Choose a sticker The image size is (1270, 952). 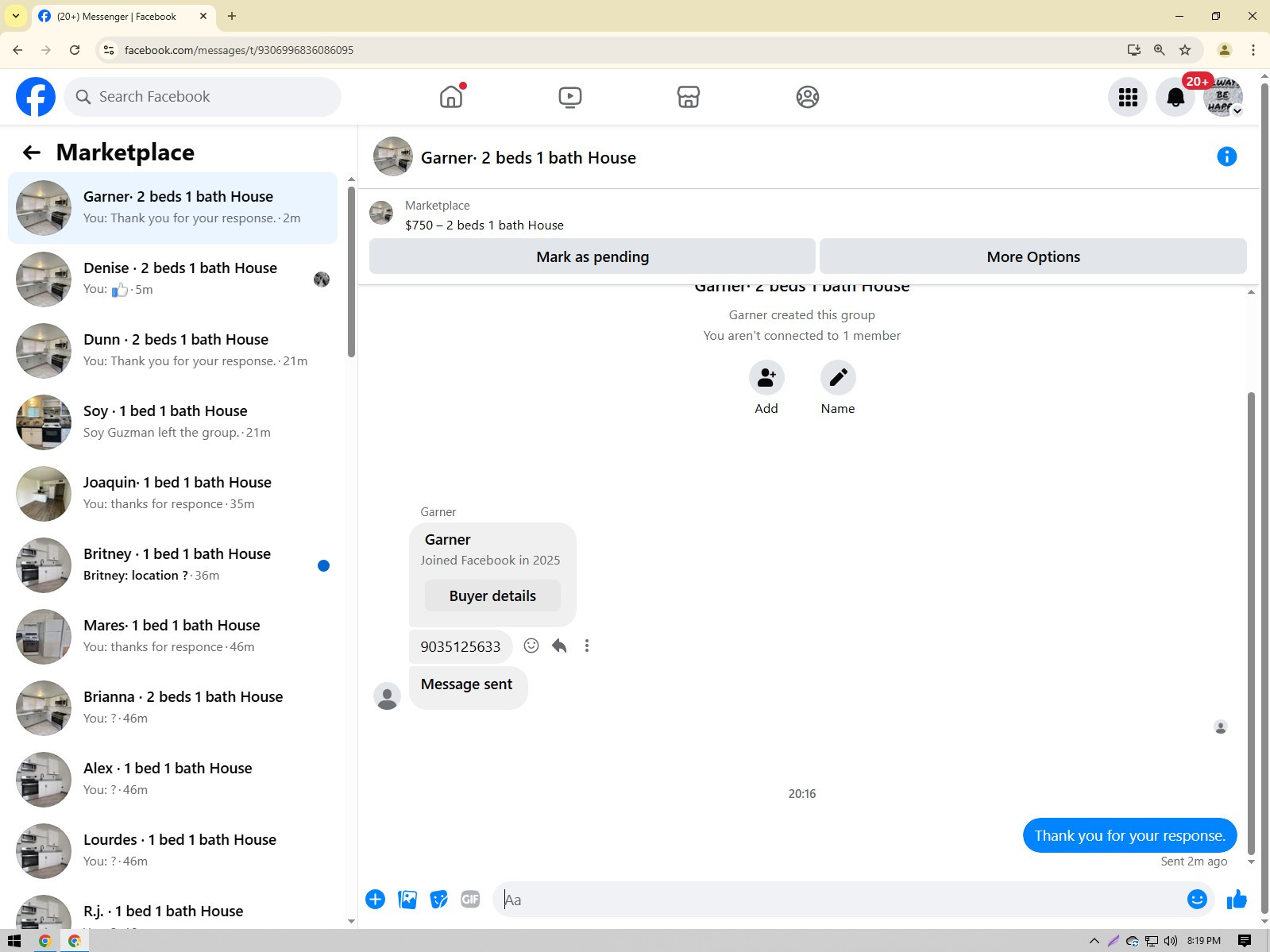439,900
